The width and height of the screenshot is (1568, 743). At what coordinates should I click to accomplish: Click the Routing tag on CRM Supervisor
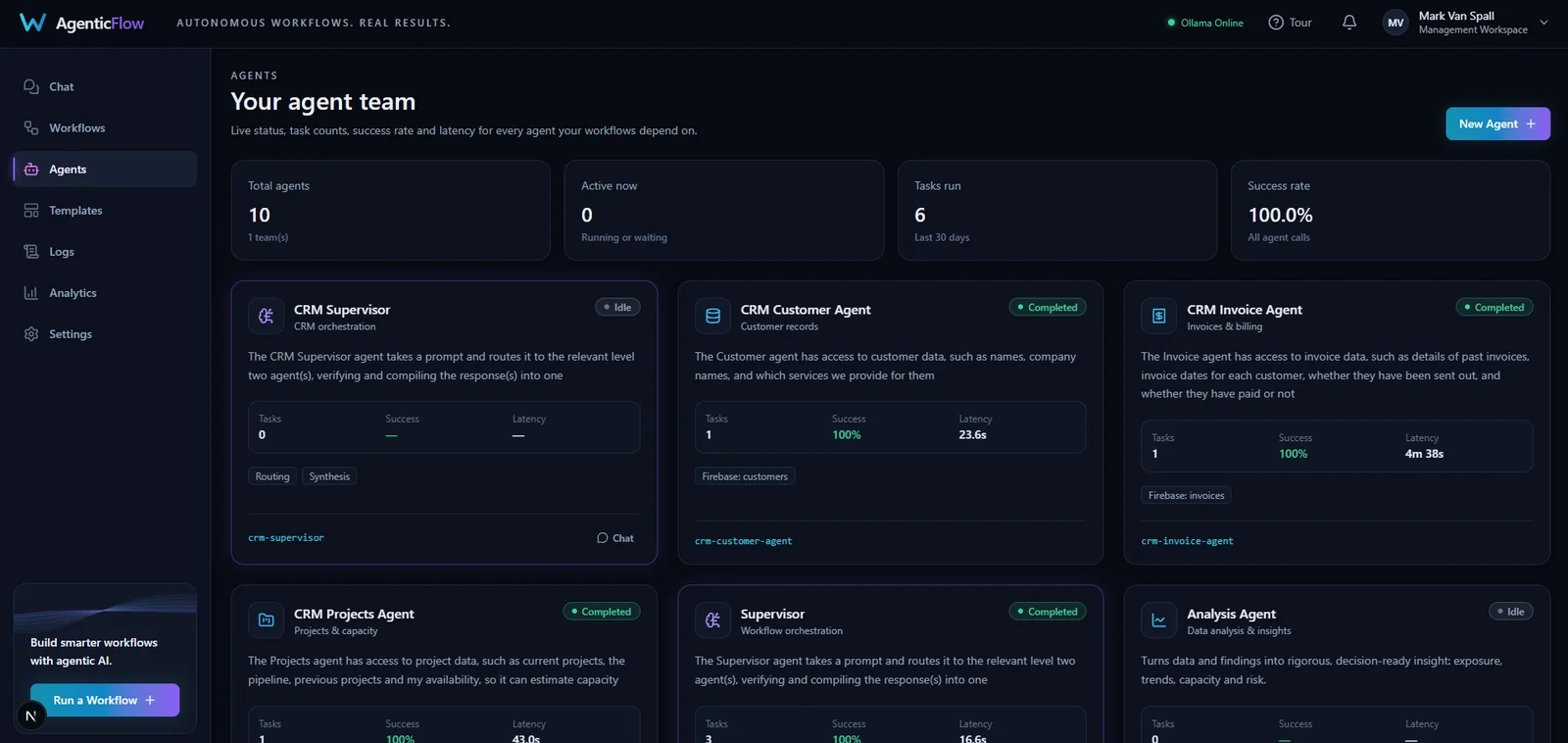pyautogui.click(x=272, y=476)
